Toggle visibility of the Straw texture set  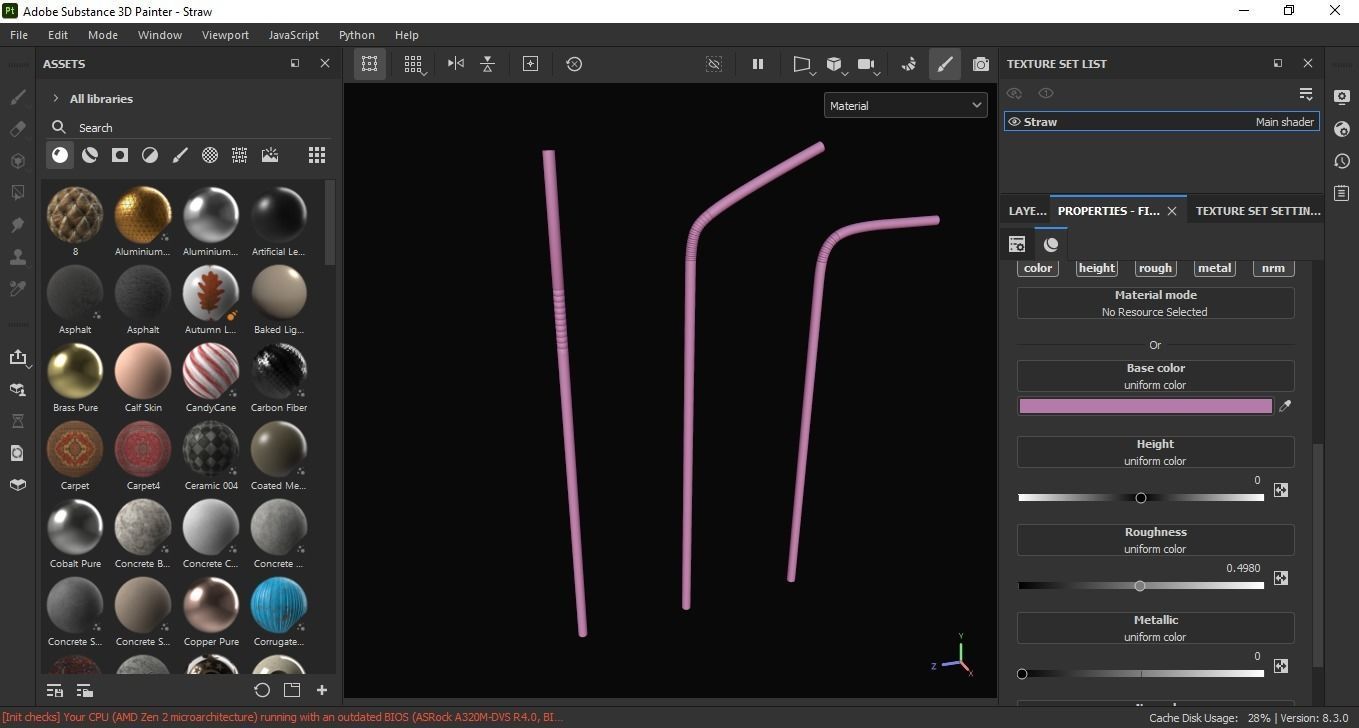pos(1014,122)
